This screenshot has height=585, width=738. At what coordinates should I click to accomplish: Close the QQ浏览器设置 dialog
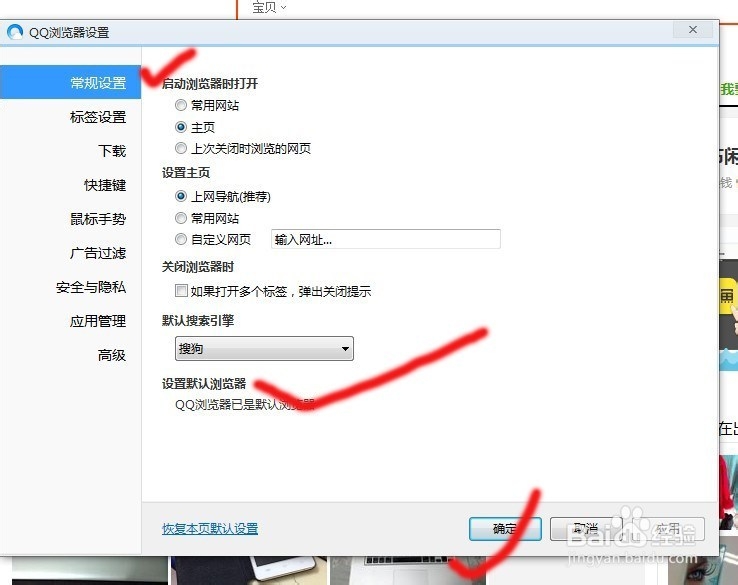[692, 30]
